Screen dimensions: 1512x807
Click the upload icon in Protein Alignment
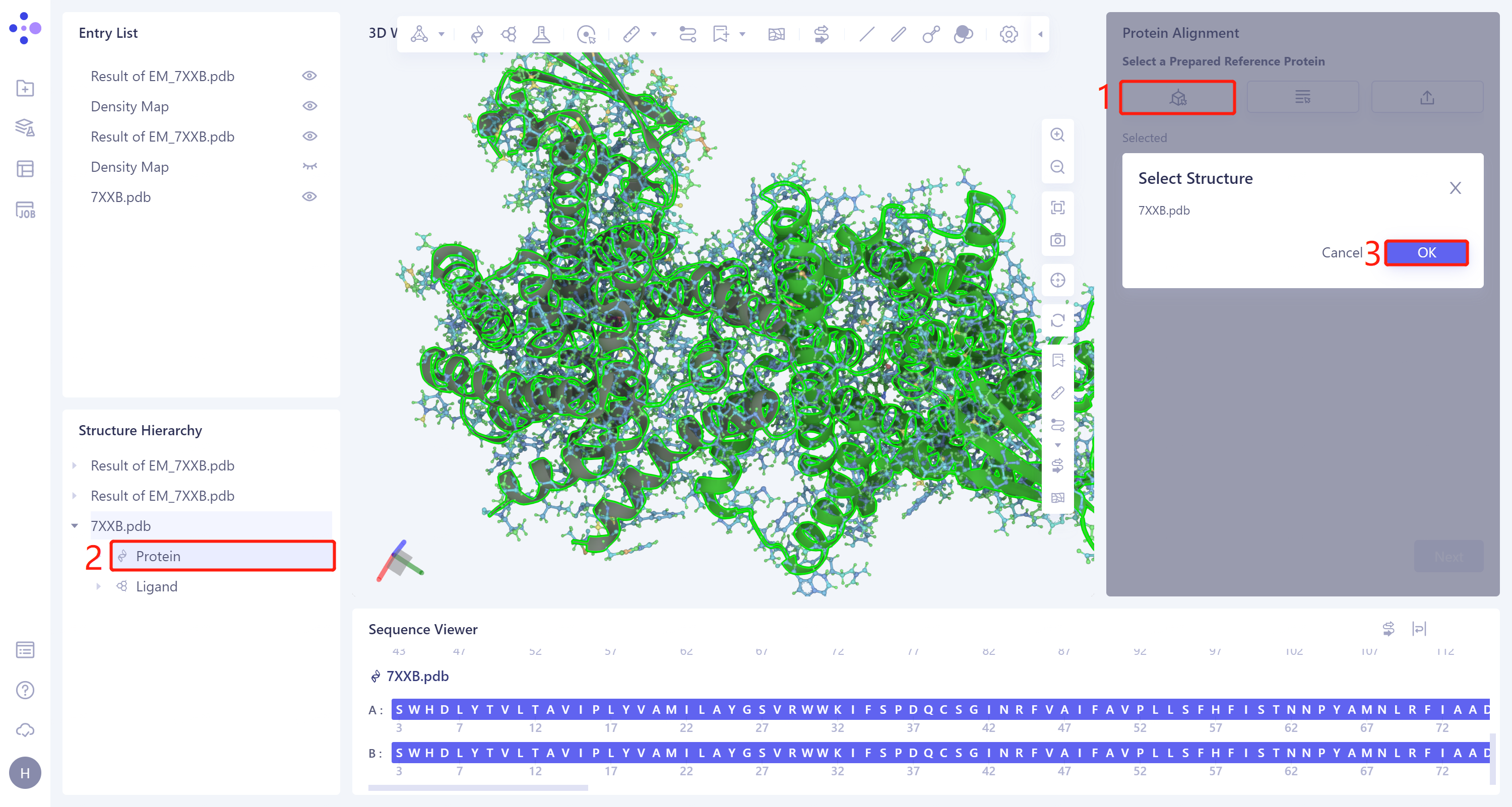point(1426,97)
